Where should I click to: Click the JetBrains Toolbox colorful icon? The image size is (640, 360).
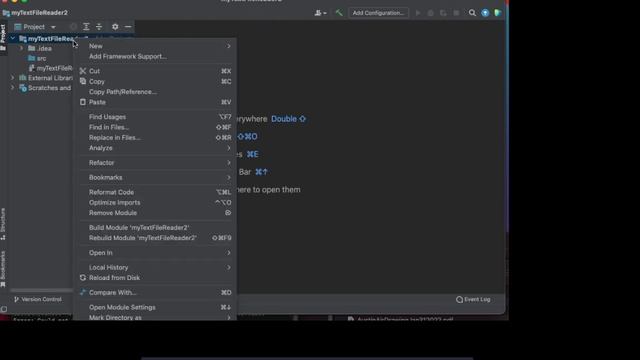(x=498, y=13)
